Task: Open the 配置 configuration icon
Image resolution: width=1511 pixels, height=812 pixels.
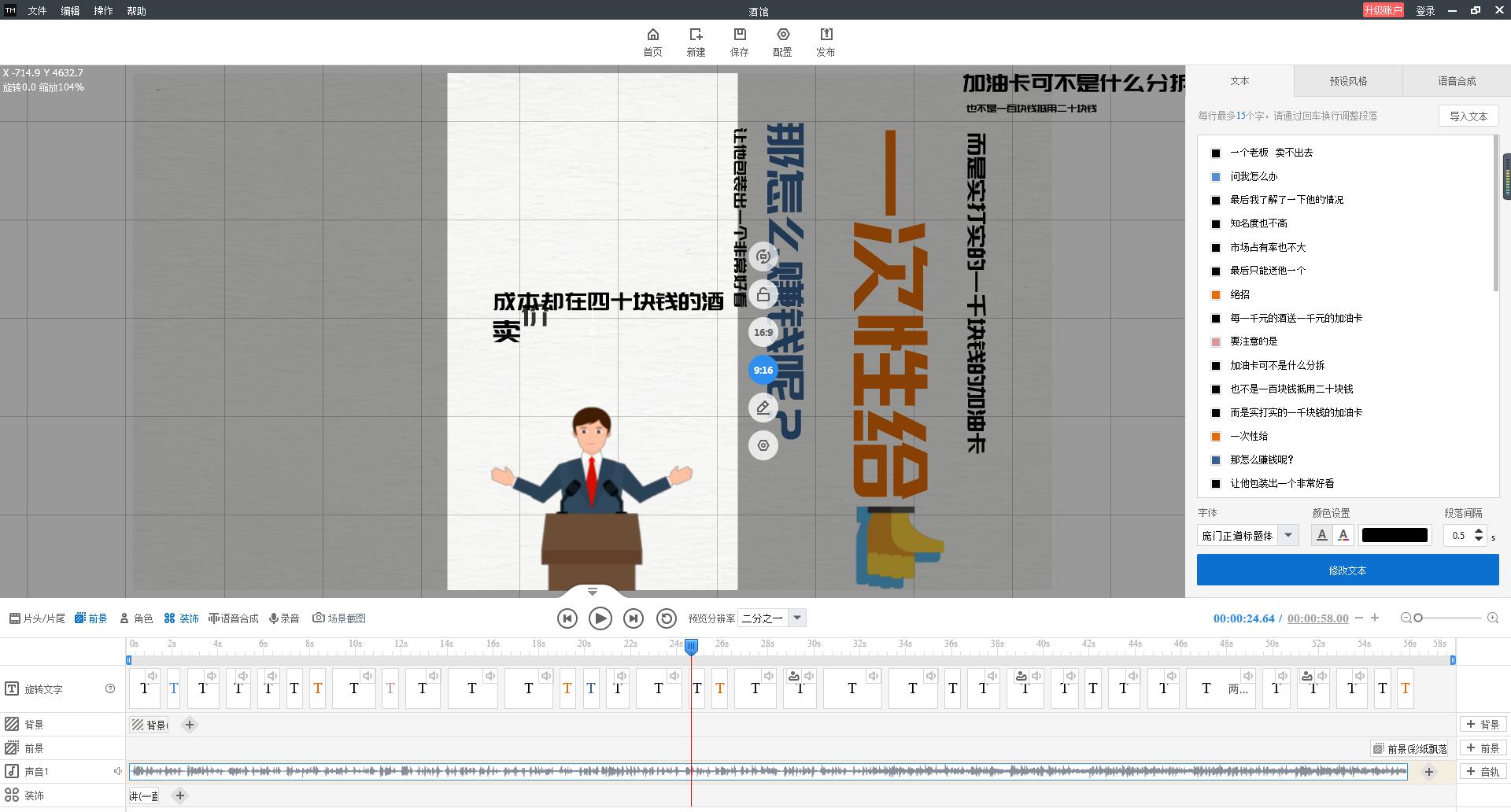Action: (782, 42)
